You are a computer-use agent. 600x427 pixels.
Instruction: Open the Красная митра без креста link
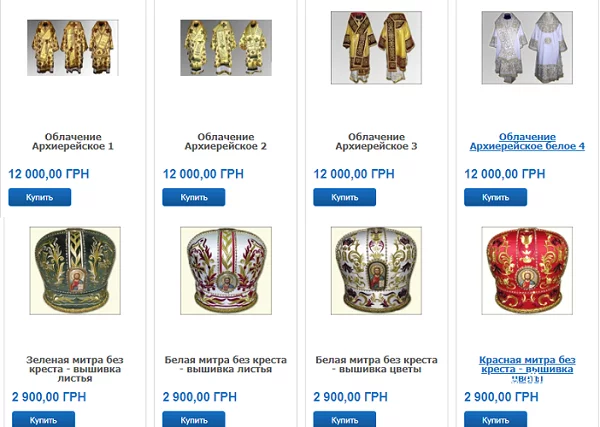526,364
